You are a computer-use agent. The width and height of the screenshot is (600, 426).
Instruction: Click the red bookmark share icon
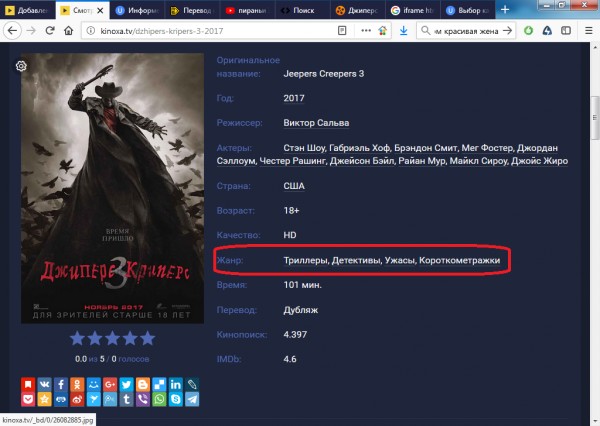coord(28,384)
